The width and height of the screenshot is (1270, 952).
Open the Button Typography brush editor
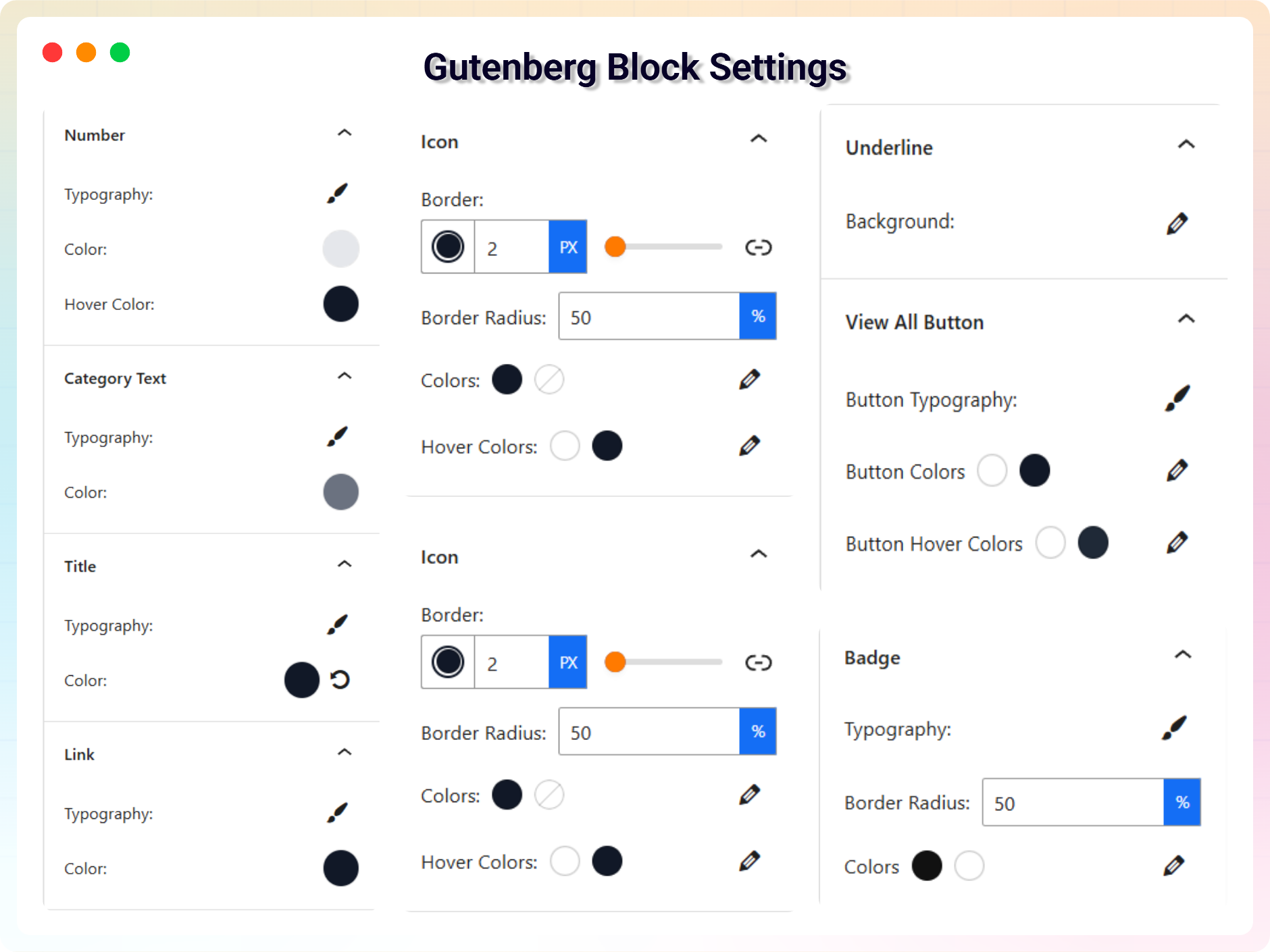pos(1177,398)
